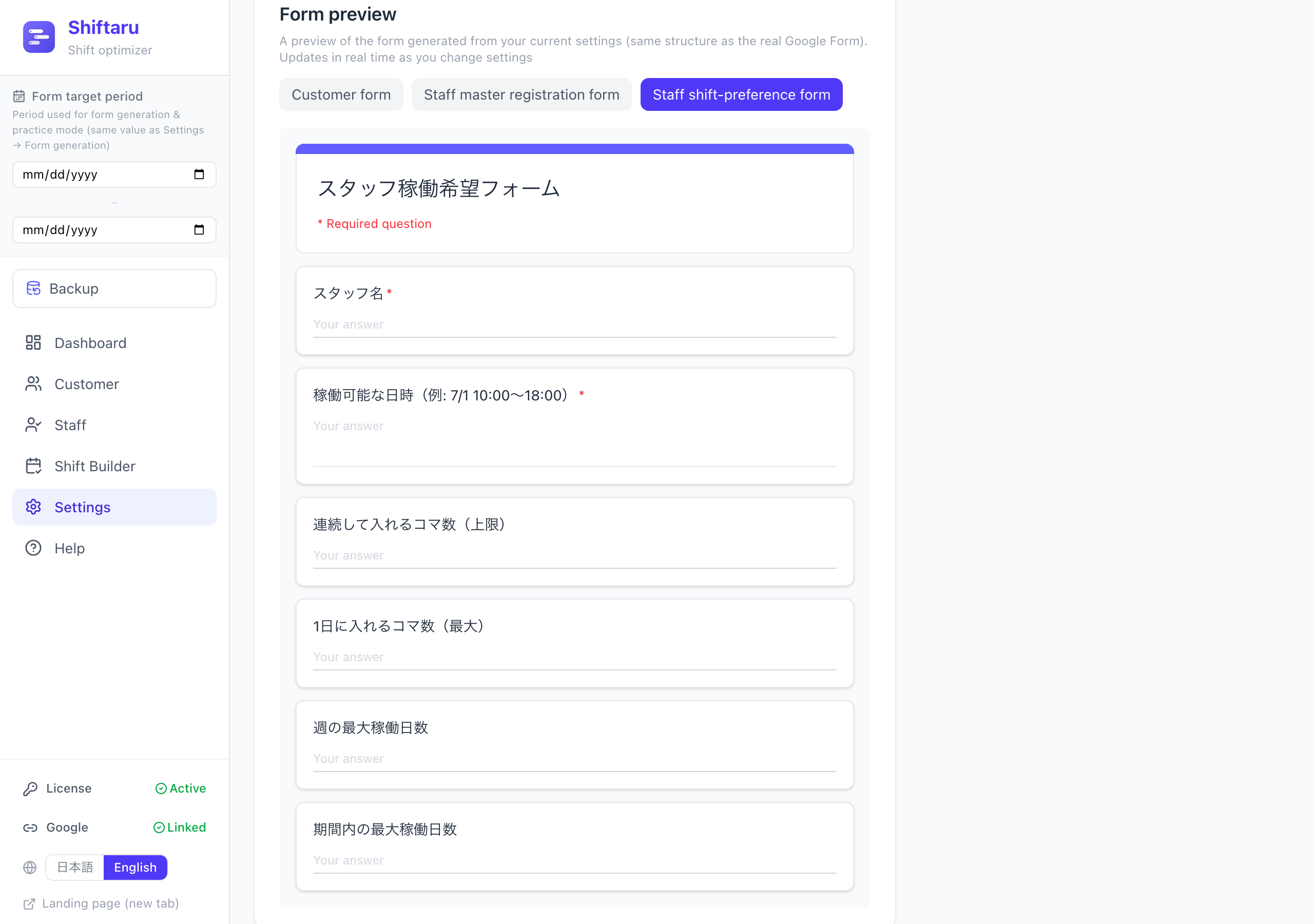Screen dimensions: 1314x924
Task: Focus the start date mm/dd/yyyy field
Action: tap(114, 175)
